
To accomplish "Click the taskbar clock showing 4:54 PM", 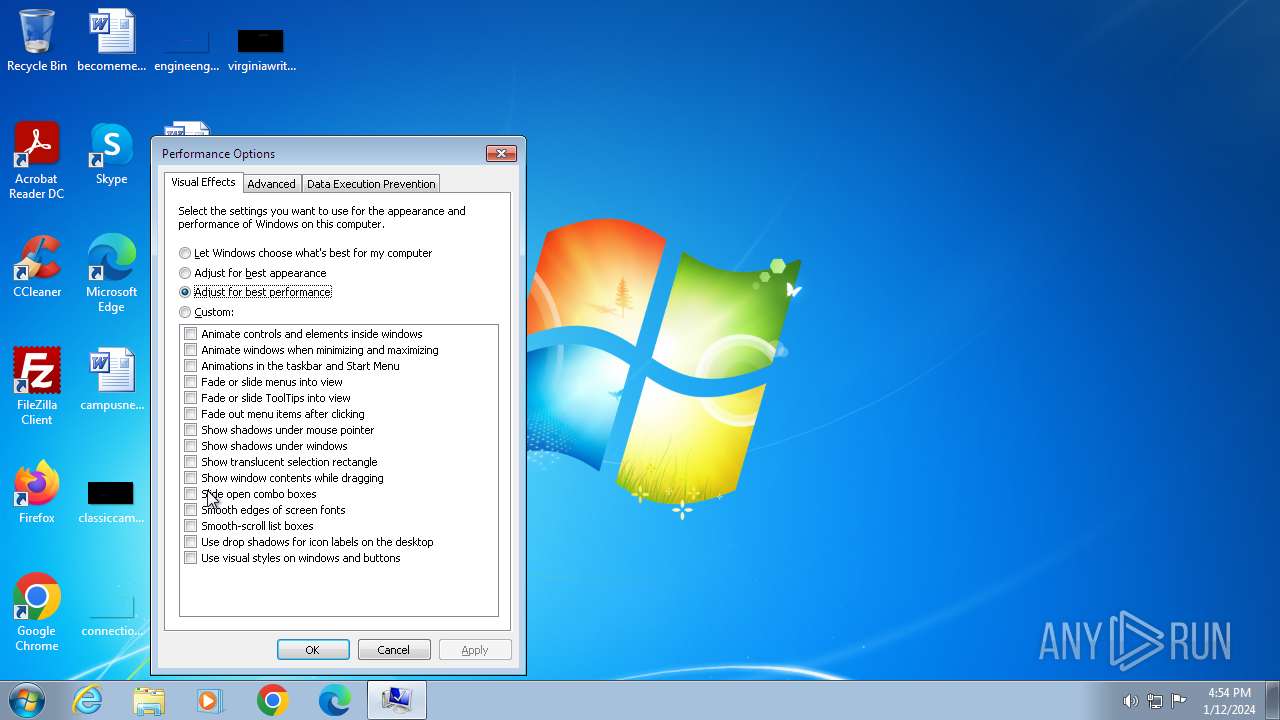I will (1229, 701).
